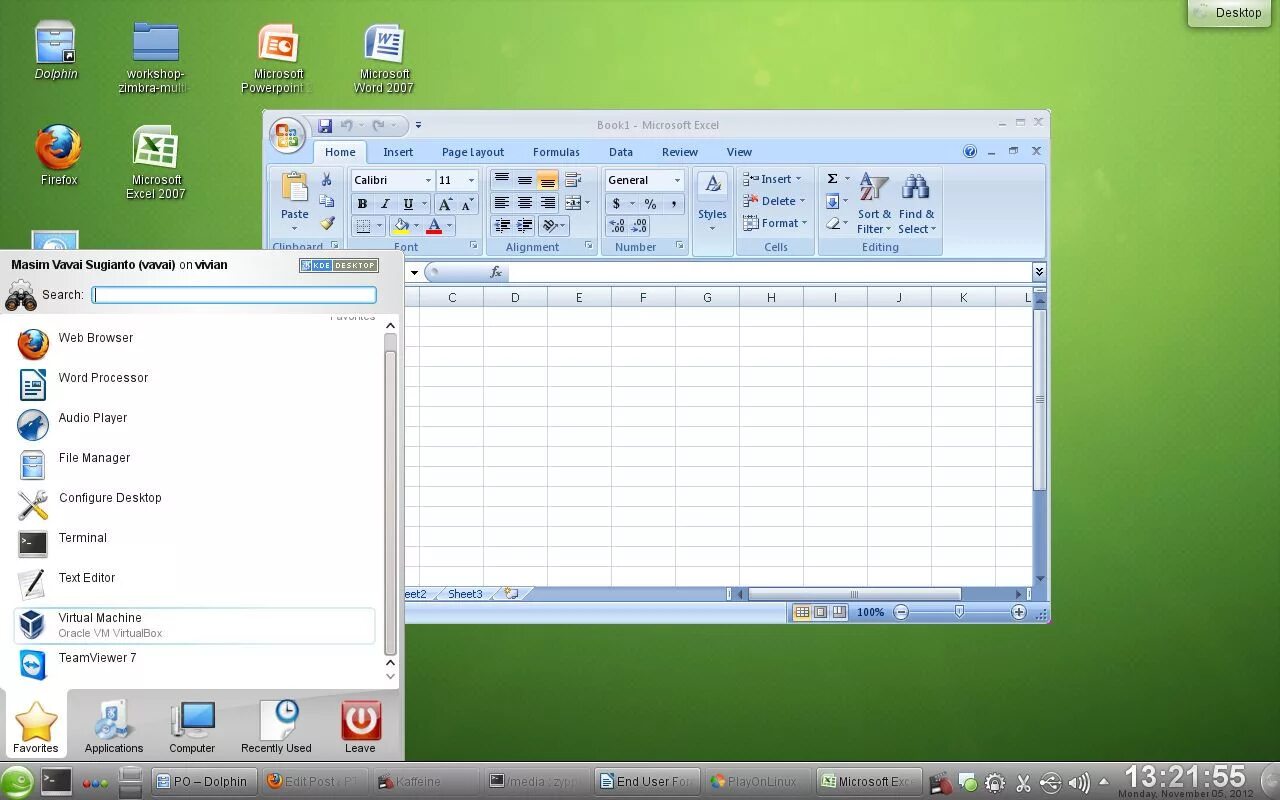This screenshot has height=800, width=1280.
Task: Click the Zoom In plus button
Action: [x=1018, y=612]
